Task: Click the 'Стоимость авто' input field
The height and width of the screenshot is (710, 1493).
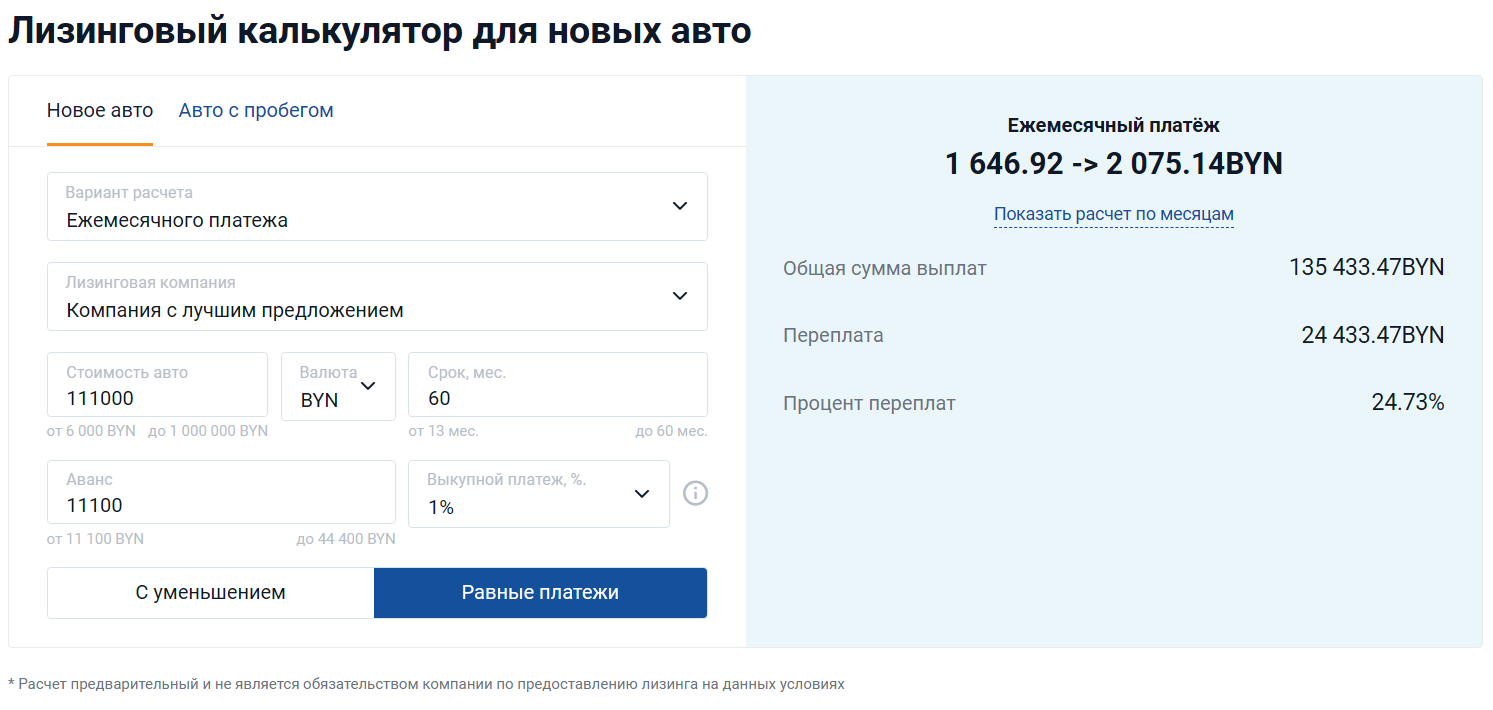Action: click(x=157, y=398)
